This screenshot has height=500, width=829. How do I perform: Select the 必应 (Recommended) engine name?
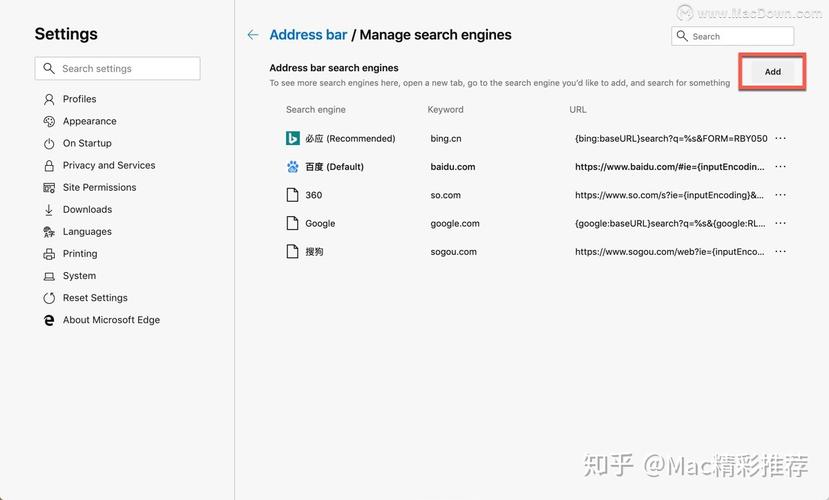pos(350,138)
